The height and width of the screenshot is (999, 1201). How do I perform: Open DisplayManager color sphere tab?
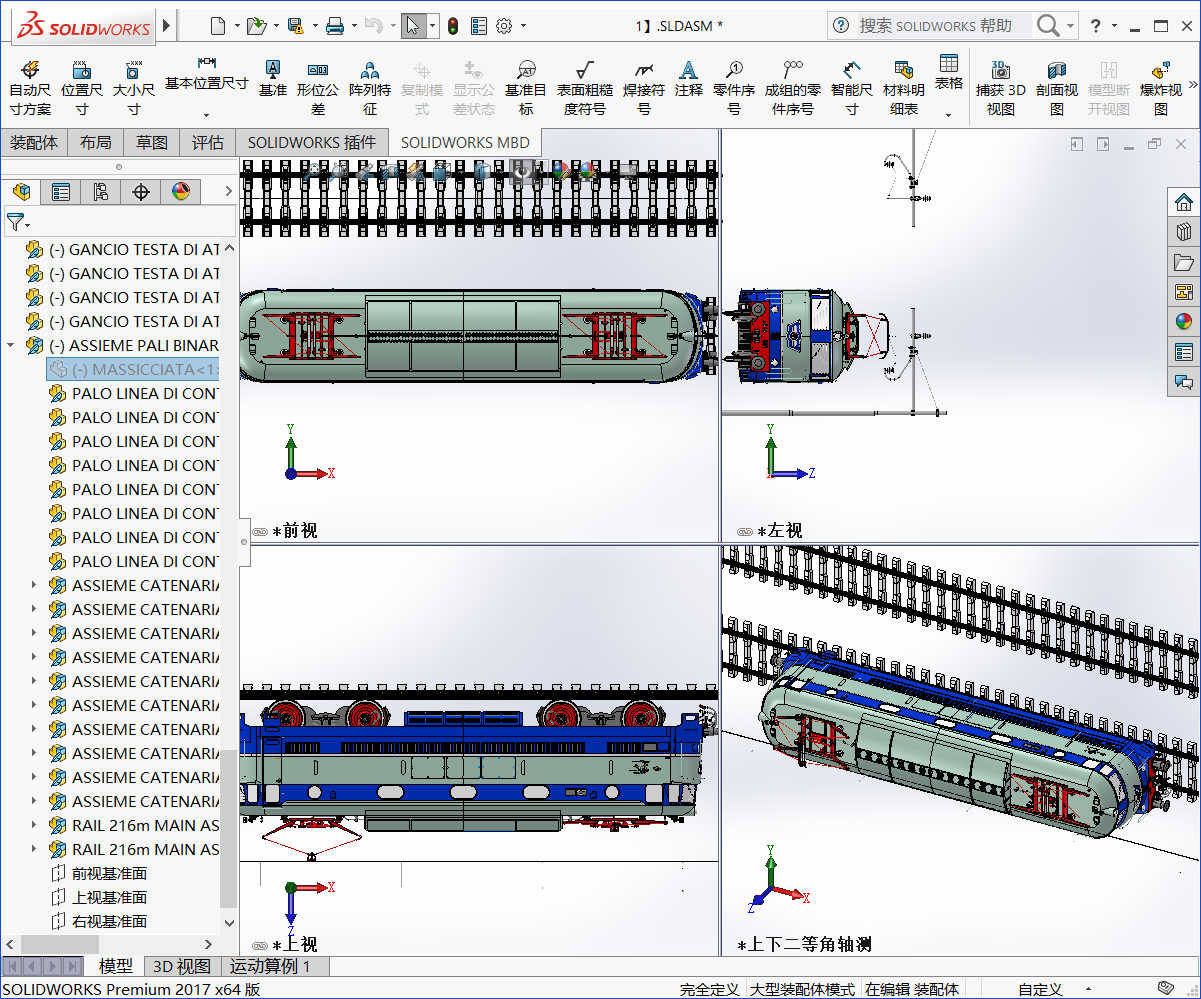(x=181, y=192)
